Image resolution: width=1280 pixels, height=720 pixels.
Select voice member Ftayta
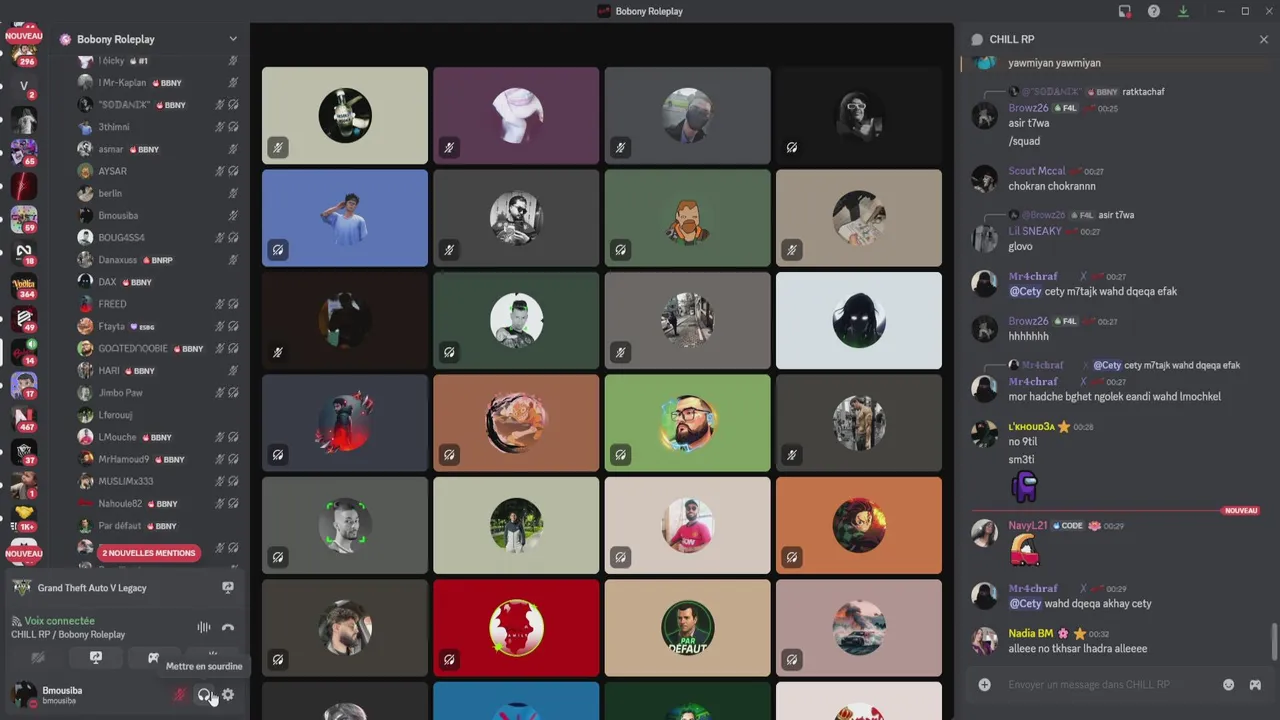pyautogui.click(x=111, y=326)
